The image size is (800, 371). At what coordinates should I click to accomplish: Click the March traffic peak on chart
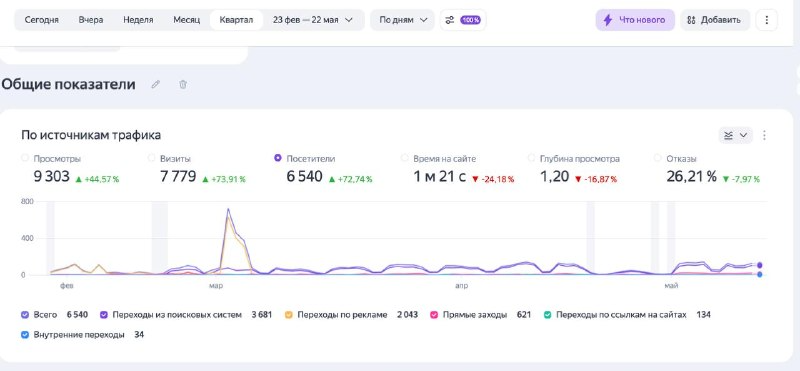tap(228, 209)
